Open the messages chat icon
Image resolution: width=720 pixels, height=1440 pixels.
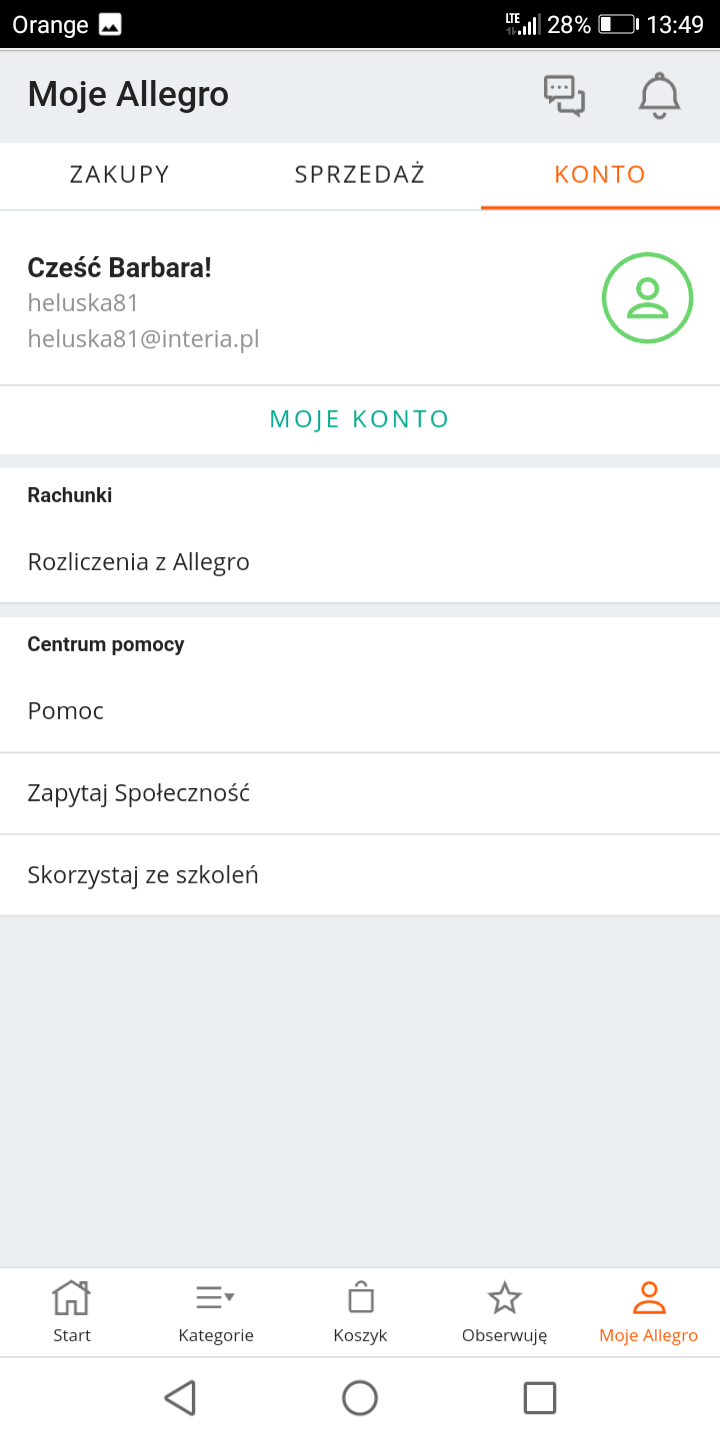pos(564,94)
